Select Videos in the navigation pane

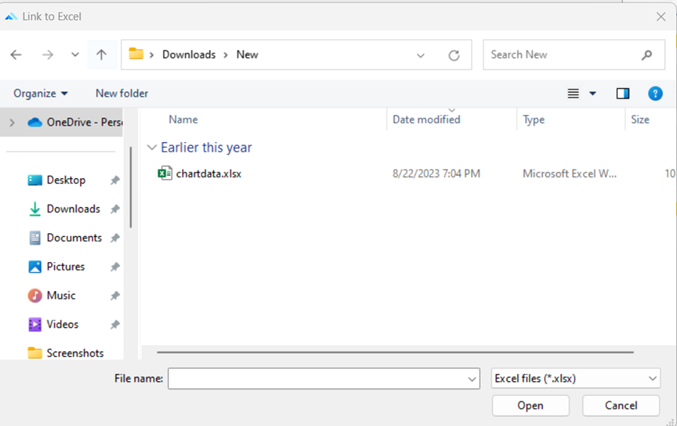[62, 325]
